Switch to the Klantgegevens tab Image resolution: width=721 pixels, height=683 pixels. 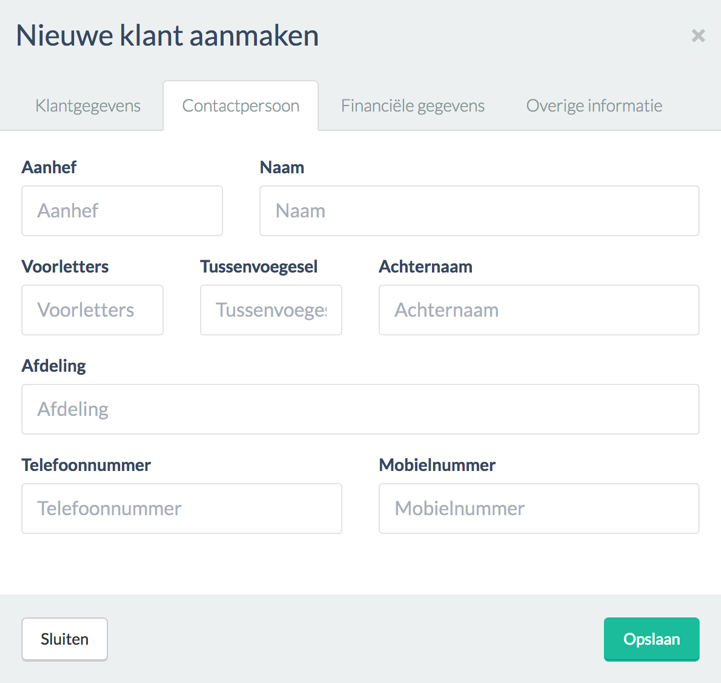[88, 106]
